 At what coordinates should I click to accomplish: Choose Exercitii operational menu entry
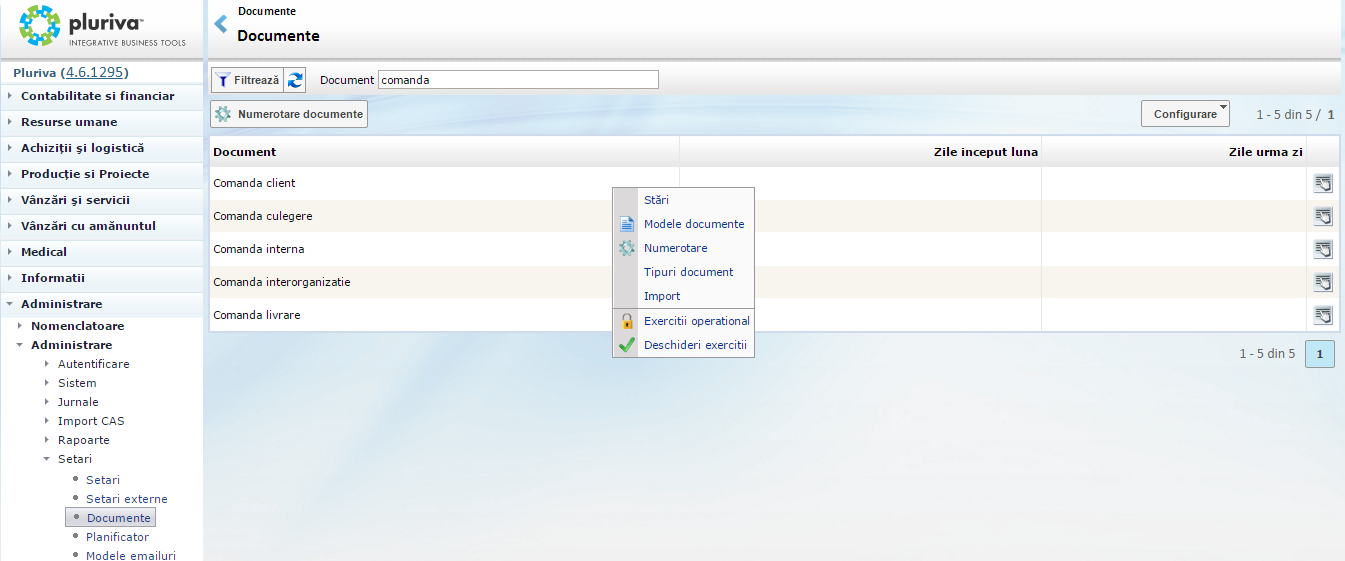click(696, 321)
